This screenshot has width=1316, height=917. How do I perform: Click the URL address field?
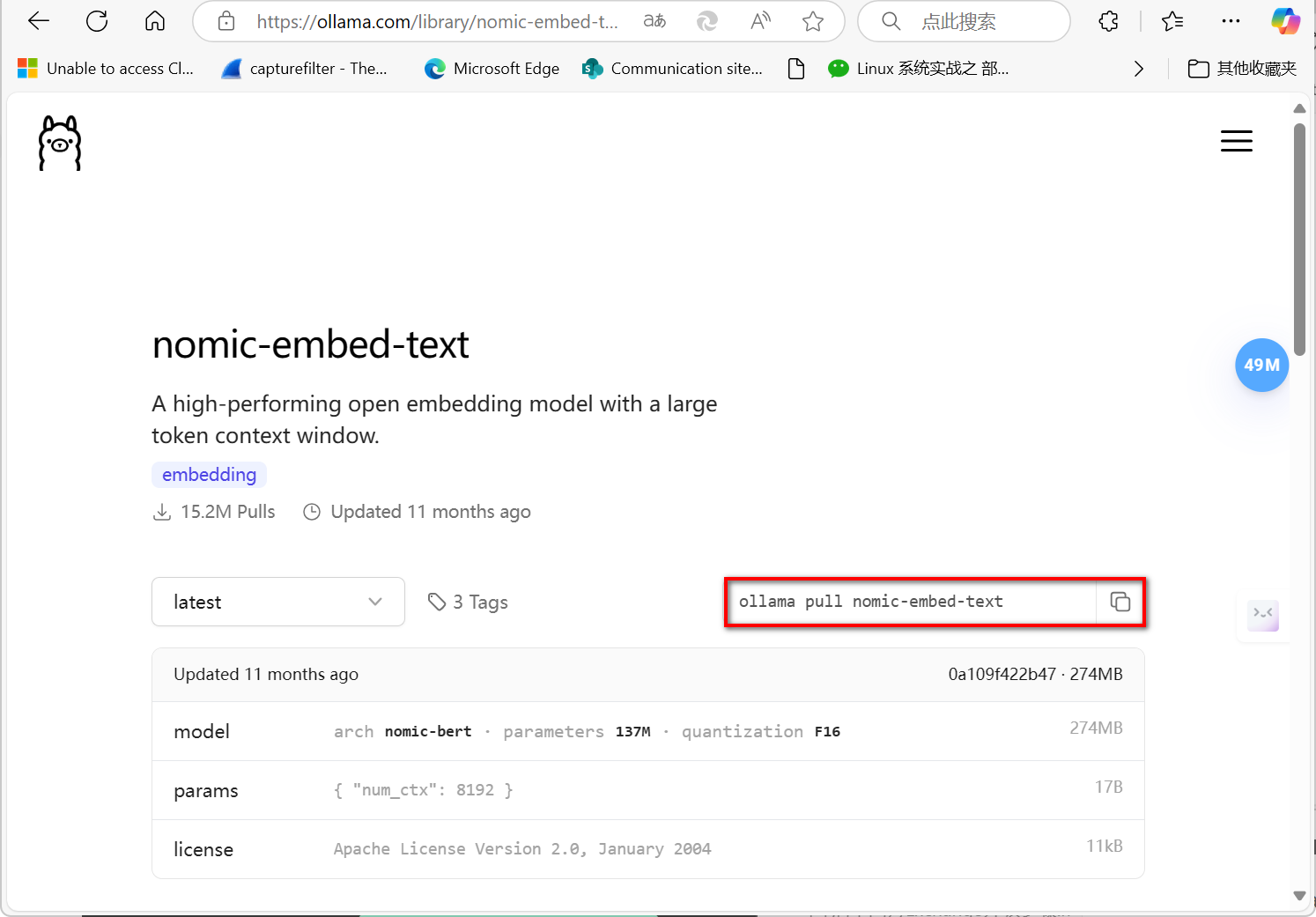coord(438,21)
